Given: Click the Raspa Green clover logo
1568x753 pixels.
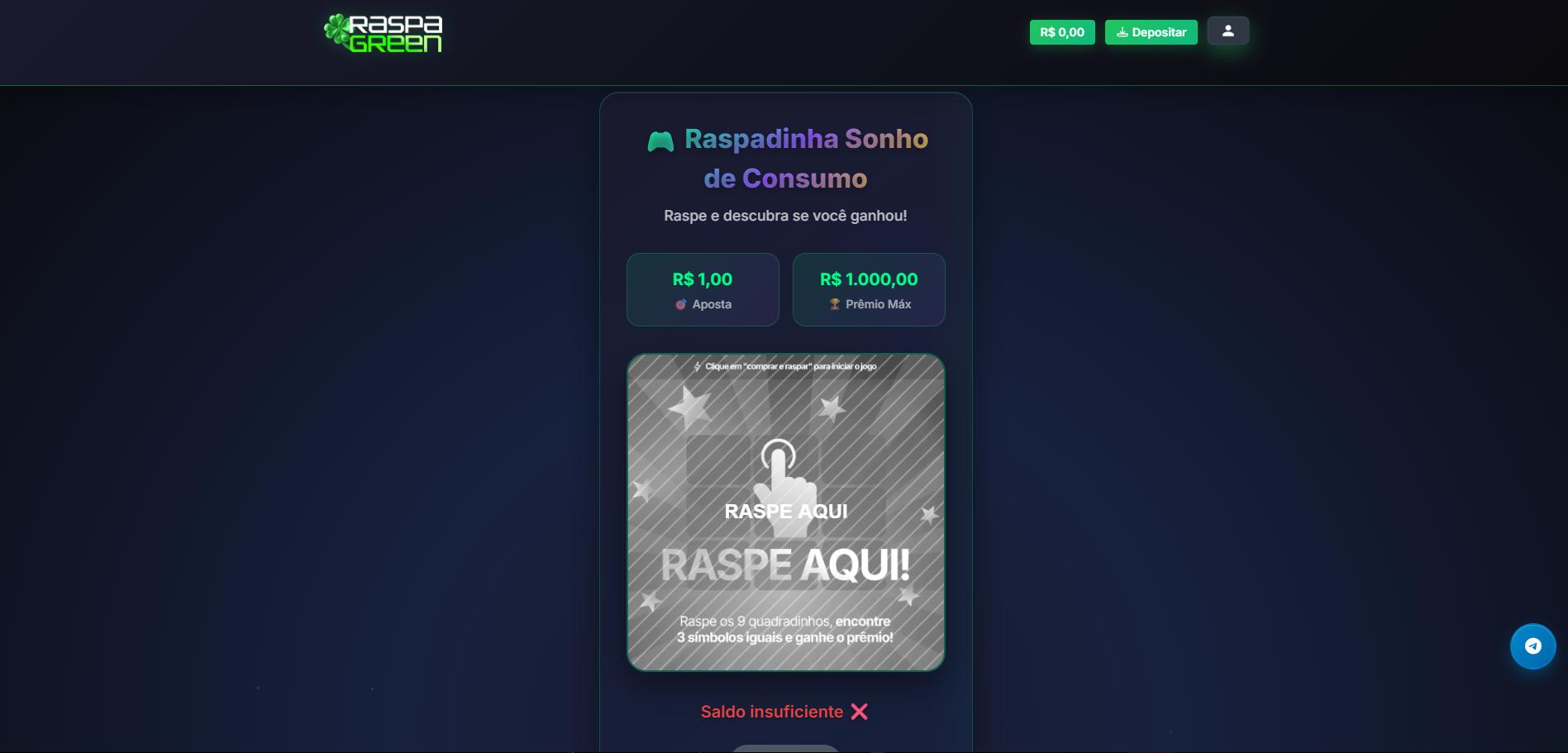Looking at the screenshot, I should click(x=383, y=33).
